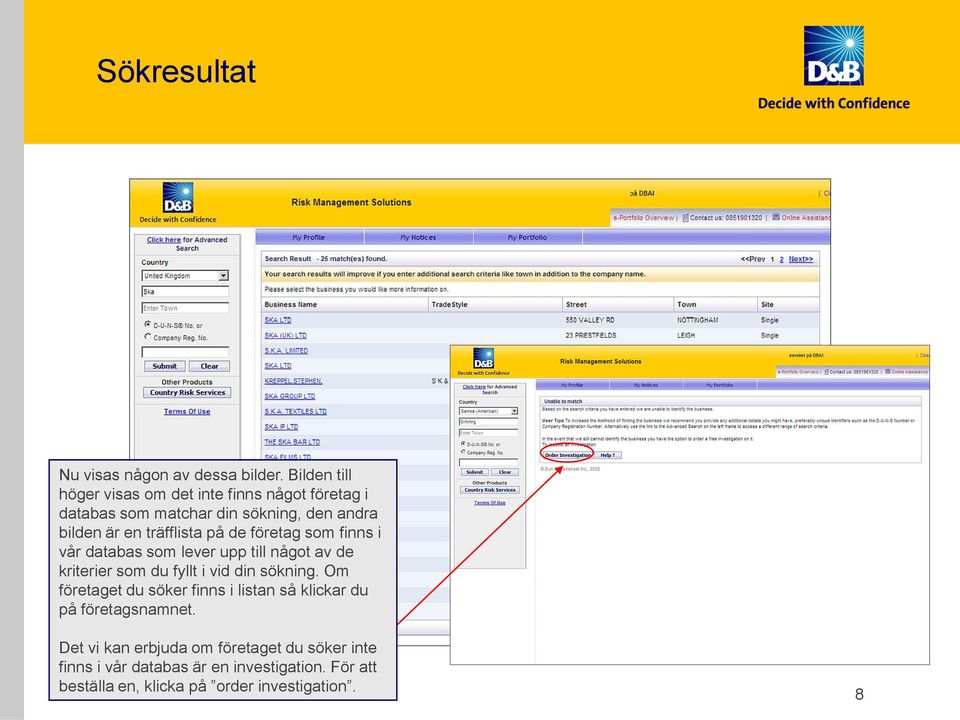Click the Online Assistance icon in the search results window
This screenshot has height=720, width=960.
pos(776,217)
